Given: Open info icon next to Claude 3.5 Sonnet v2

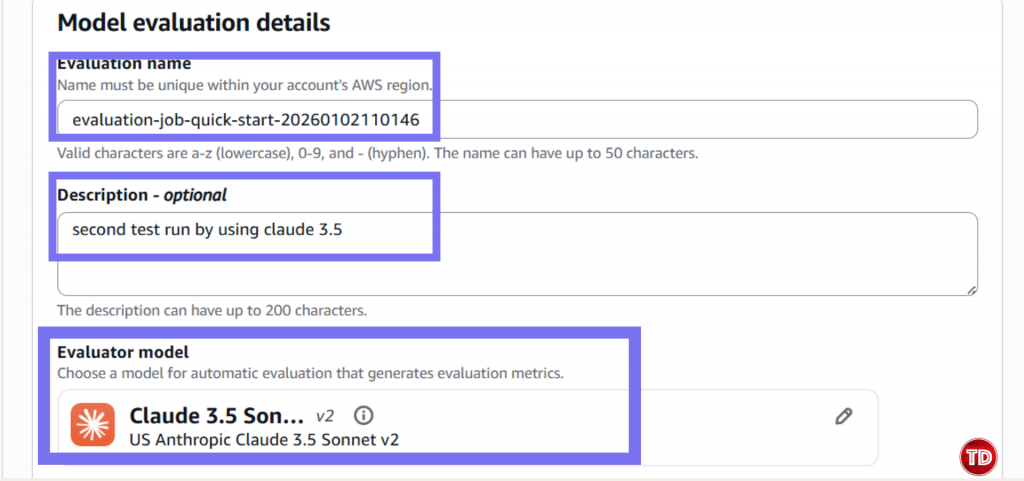Looking at the screenshot, I should tap(364, 415).
